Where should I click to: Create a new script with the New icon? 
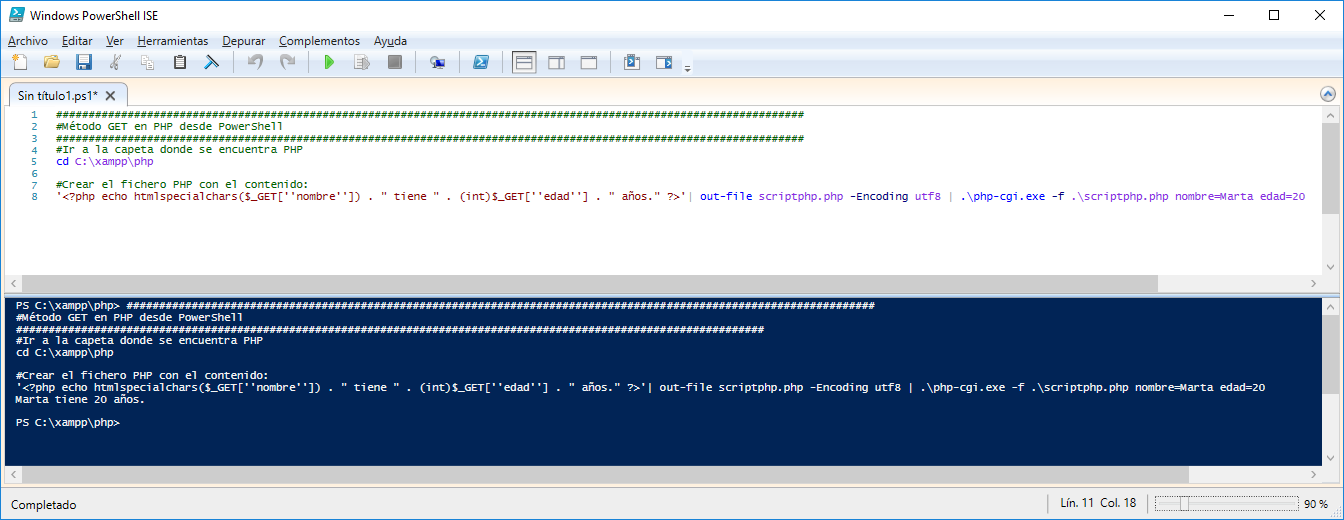(19, 62)
